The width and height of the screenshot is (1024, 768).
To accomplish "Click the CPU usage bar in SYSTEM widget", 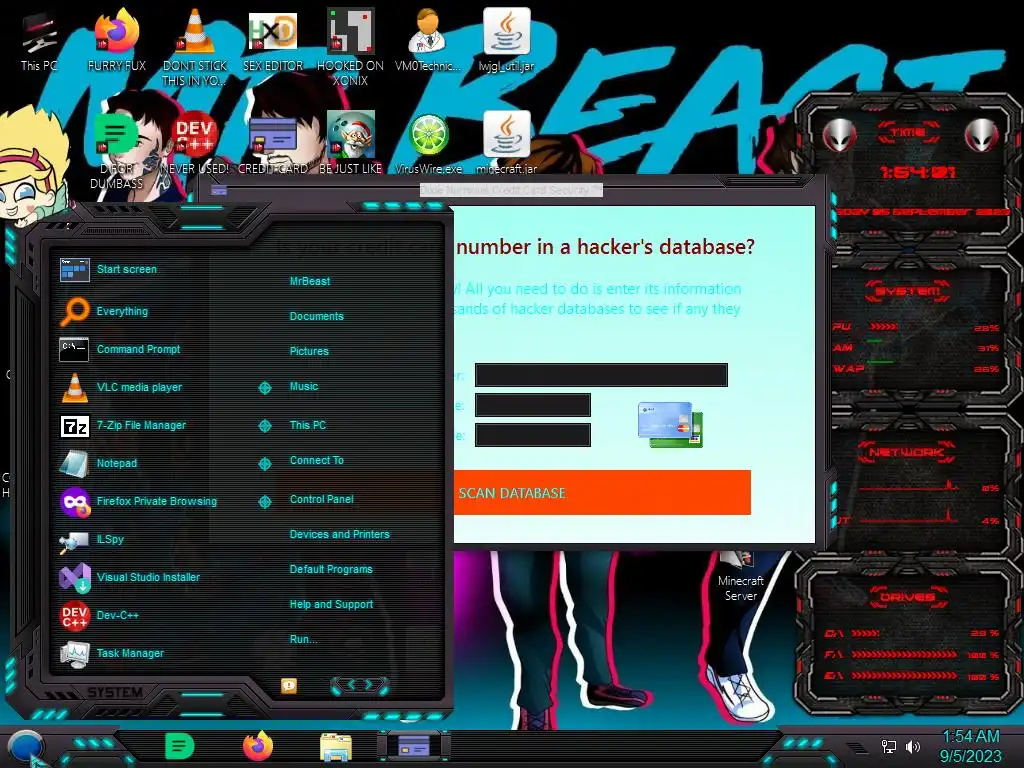I will click(884, 327).
